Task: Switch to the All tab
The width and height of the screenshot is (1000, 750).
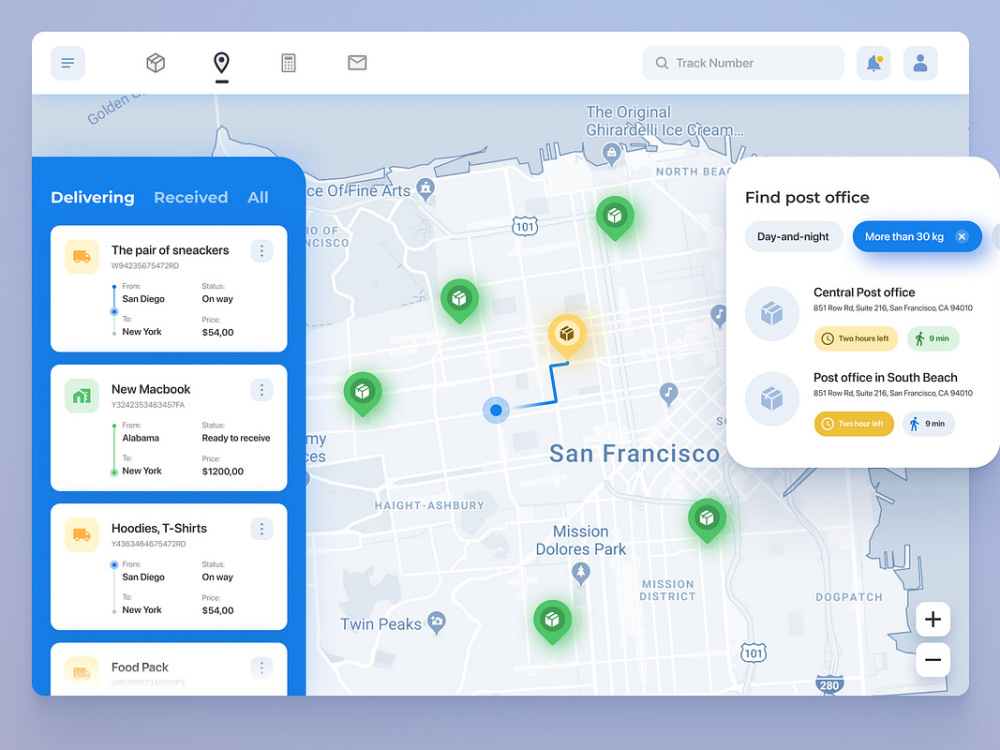Action: [258, 197]
